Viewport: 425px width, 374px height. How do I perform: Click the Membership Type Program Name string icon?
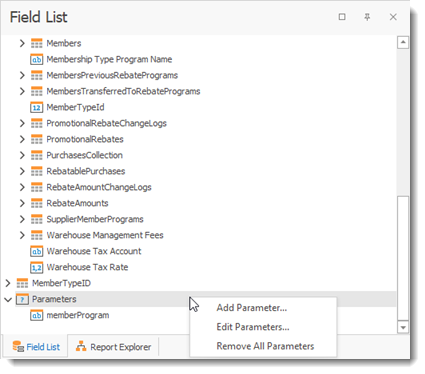[x=37, y=59]
